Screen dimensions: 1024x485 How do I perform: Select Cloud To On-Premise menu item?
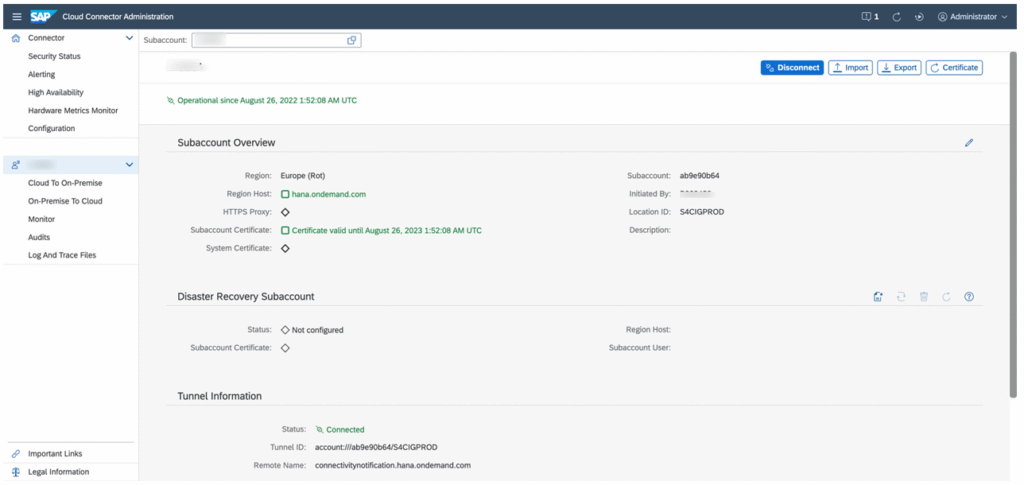coord(64,183)
